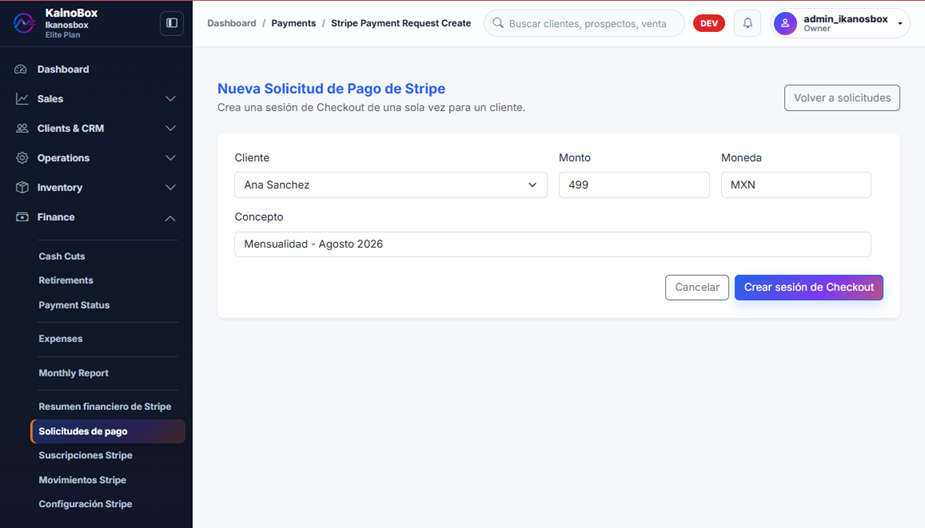Click the Sales chart icon
This screenshot has height=528, width=925.
point(22,99)
